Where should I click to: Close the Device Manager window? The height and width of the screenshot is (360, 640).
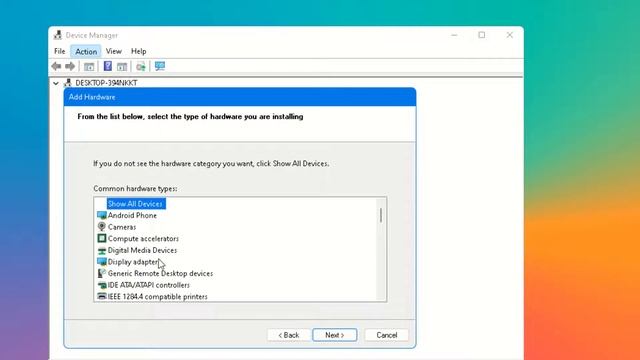coord(510,35)
